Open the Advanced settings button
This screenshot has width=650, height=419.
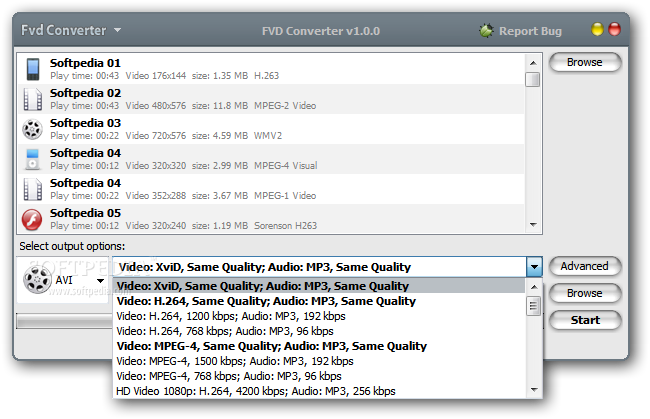tap(585, 266)
